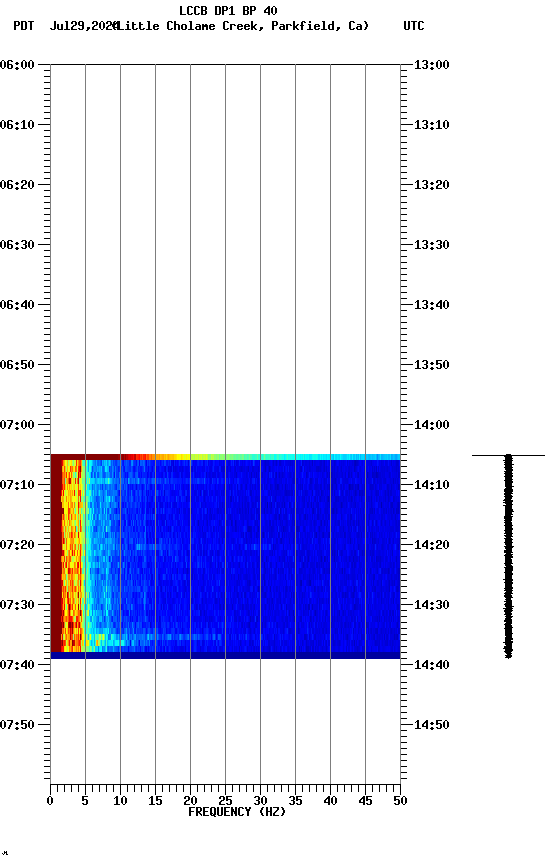
Task: Click the UTC time label 14:30
Action: [x=432, y=605]
